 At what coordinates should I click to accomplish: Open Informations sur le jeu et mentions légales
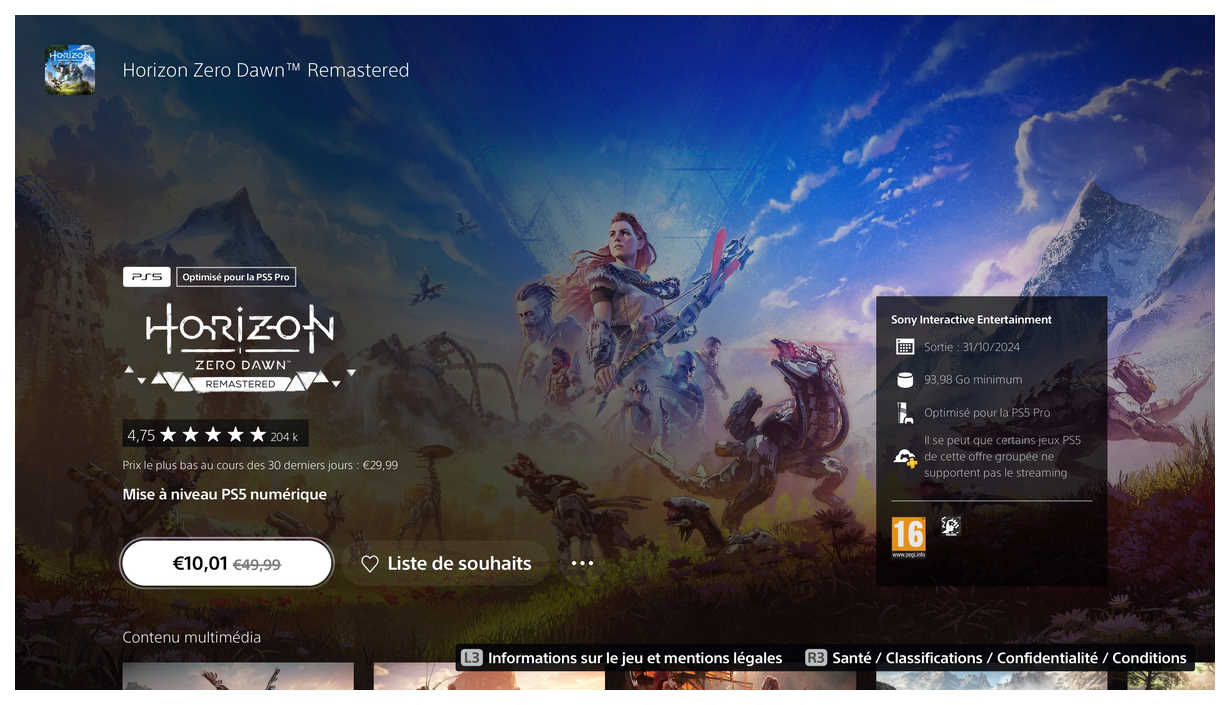622,658
